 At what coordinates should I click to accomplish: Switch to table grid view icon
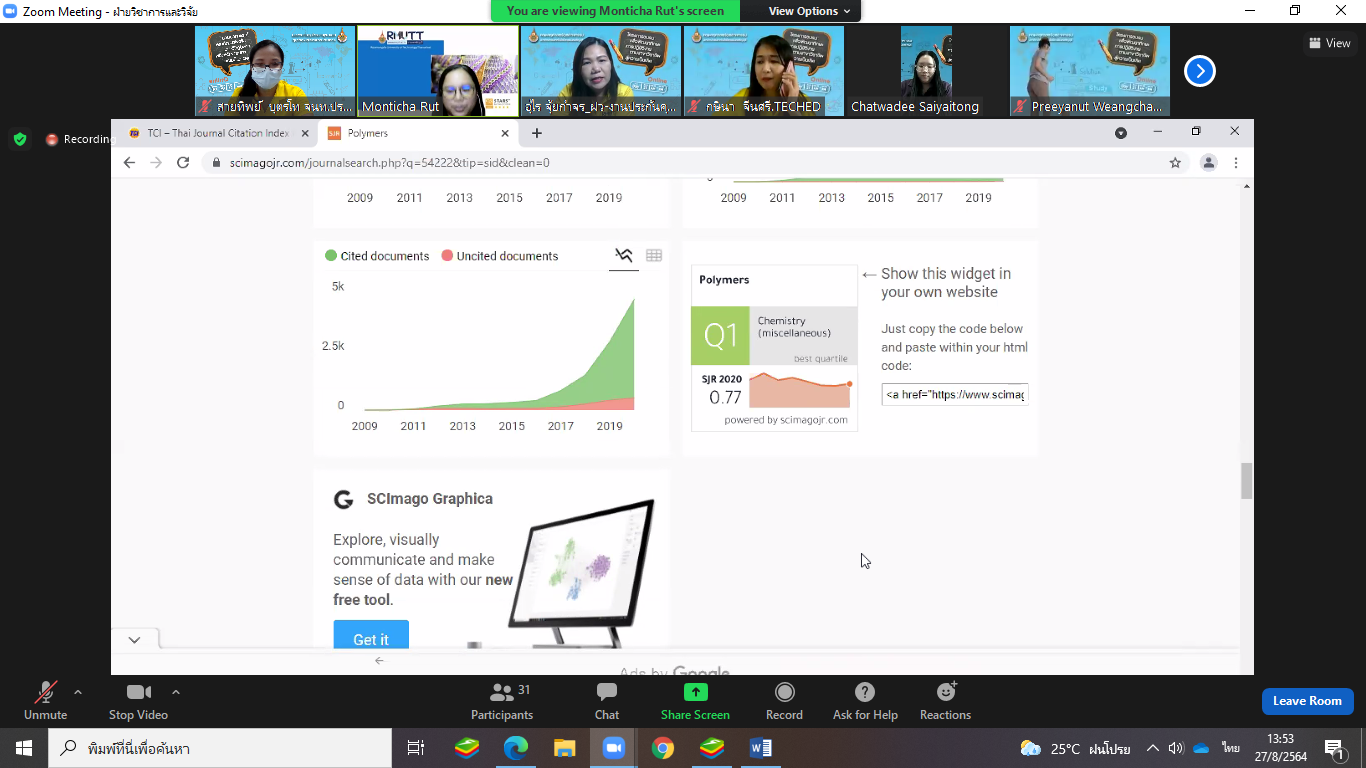coord(654,256)
